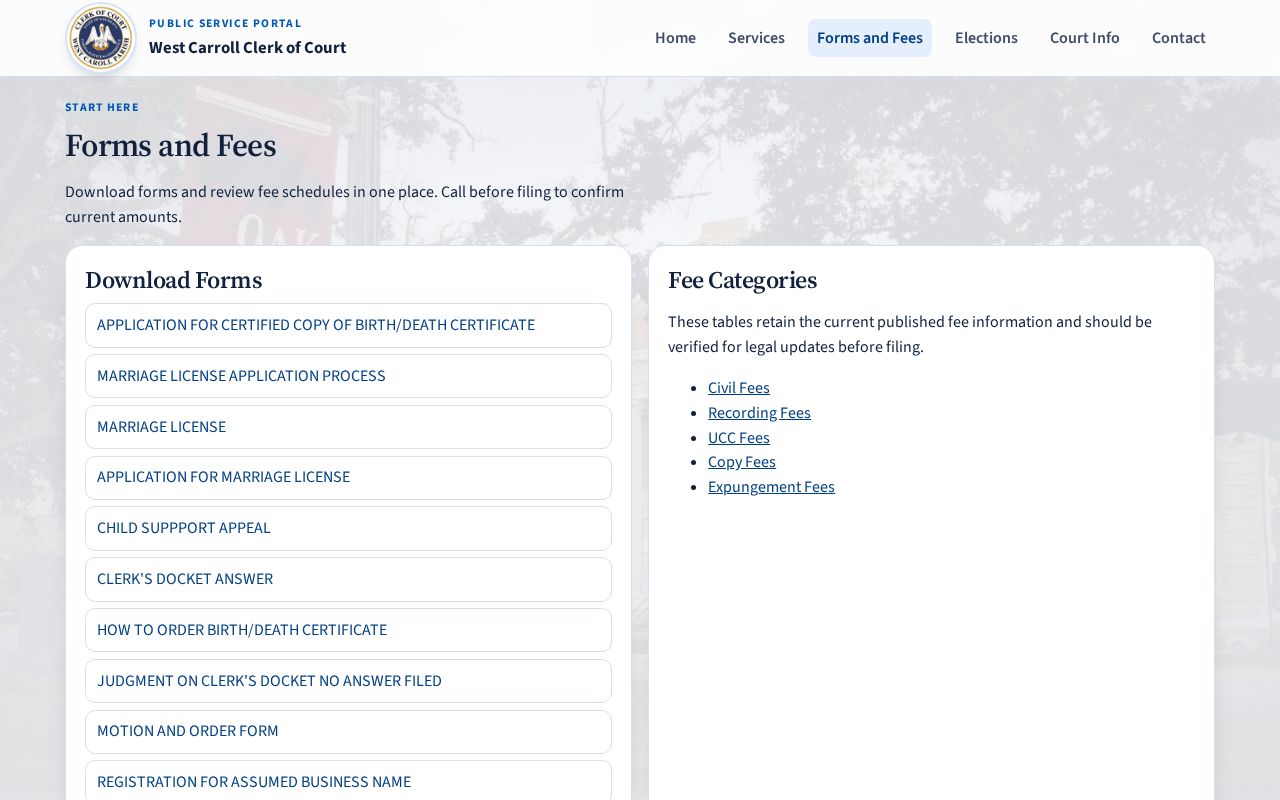The width and height of the screenshot is (1280, 800).
Task: Open the Copy Fees link
Action: 742,462
